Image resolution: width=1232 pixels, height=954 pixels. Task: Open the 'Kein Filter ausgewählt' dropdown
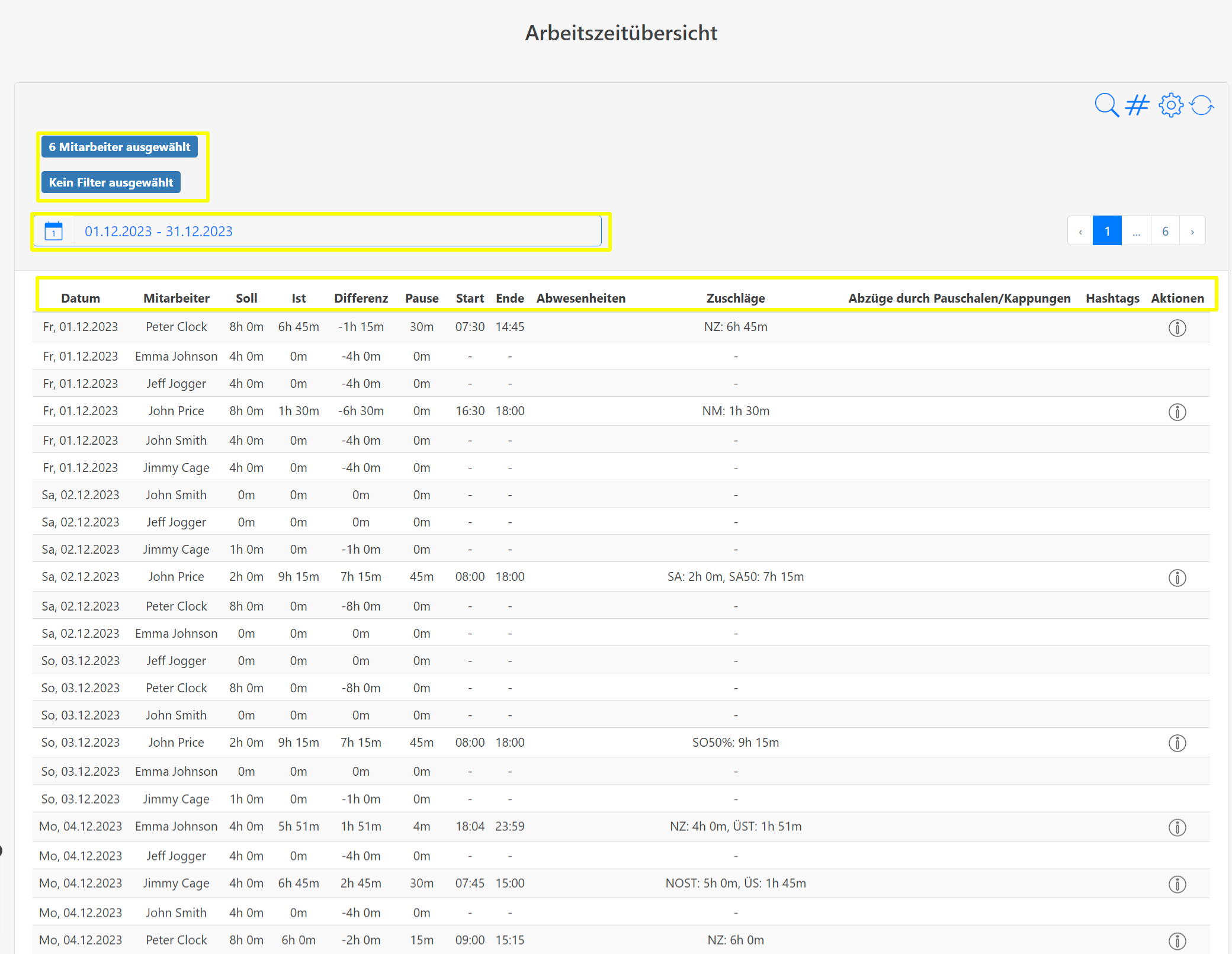pyautogui.click(x=111, y=182)
